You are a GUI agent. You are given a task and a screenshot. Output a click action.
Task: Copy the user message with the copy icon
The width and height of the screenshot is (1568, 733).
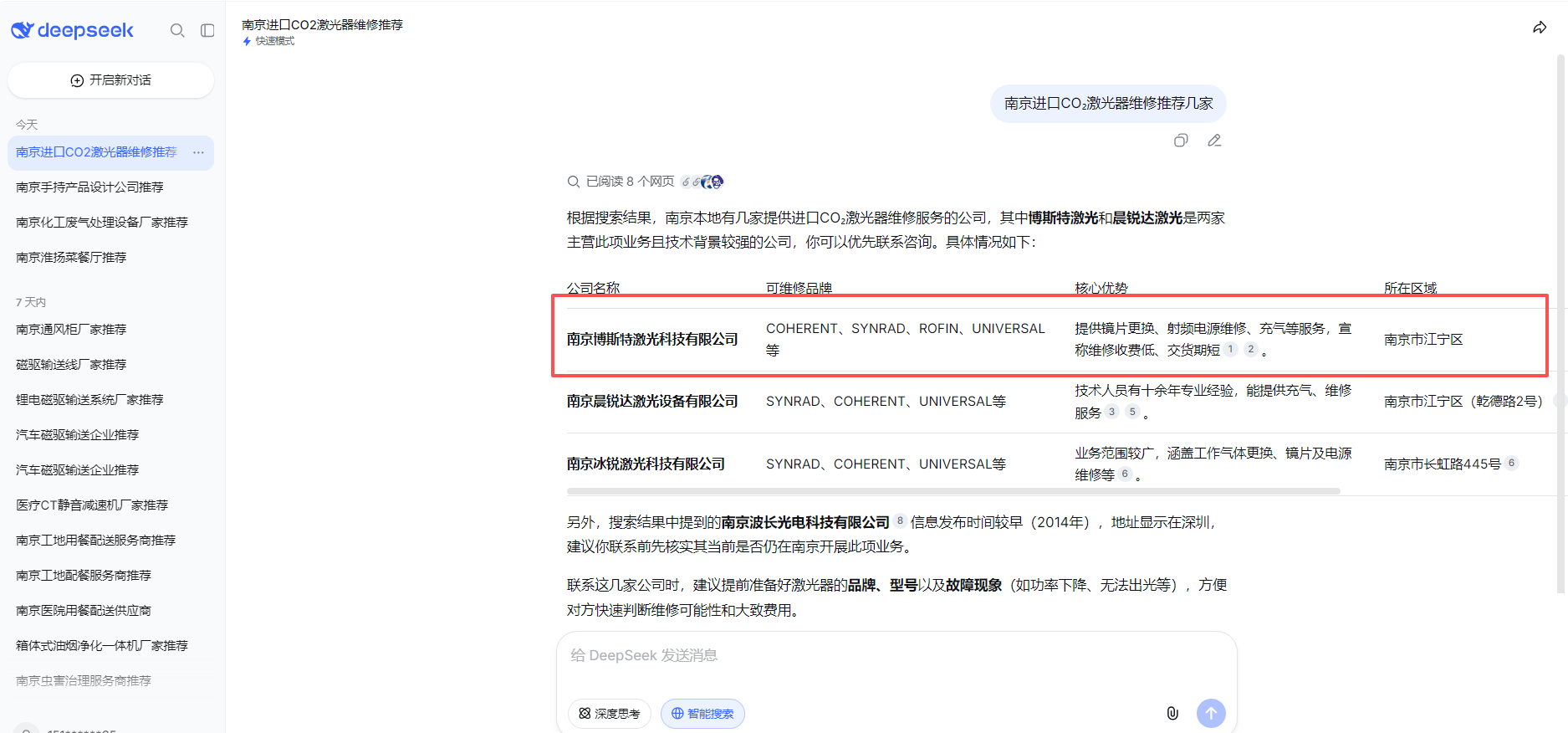(x=1181, y=141)
